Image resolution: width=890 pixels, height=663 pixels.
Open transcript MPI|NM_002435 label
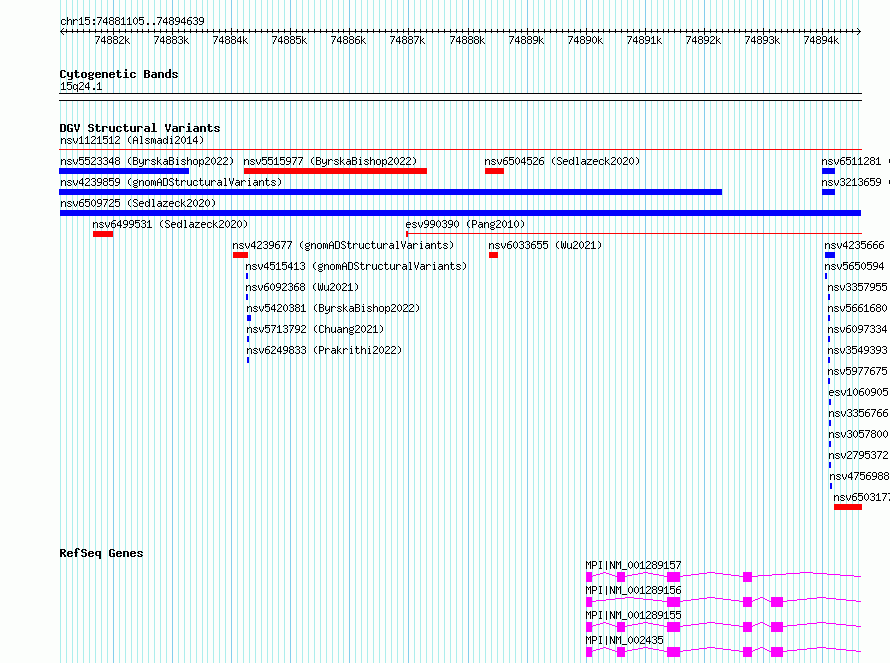tap(624, 640)
